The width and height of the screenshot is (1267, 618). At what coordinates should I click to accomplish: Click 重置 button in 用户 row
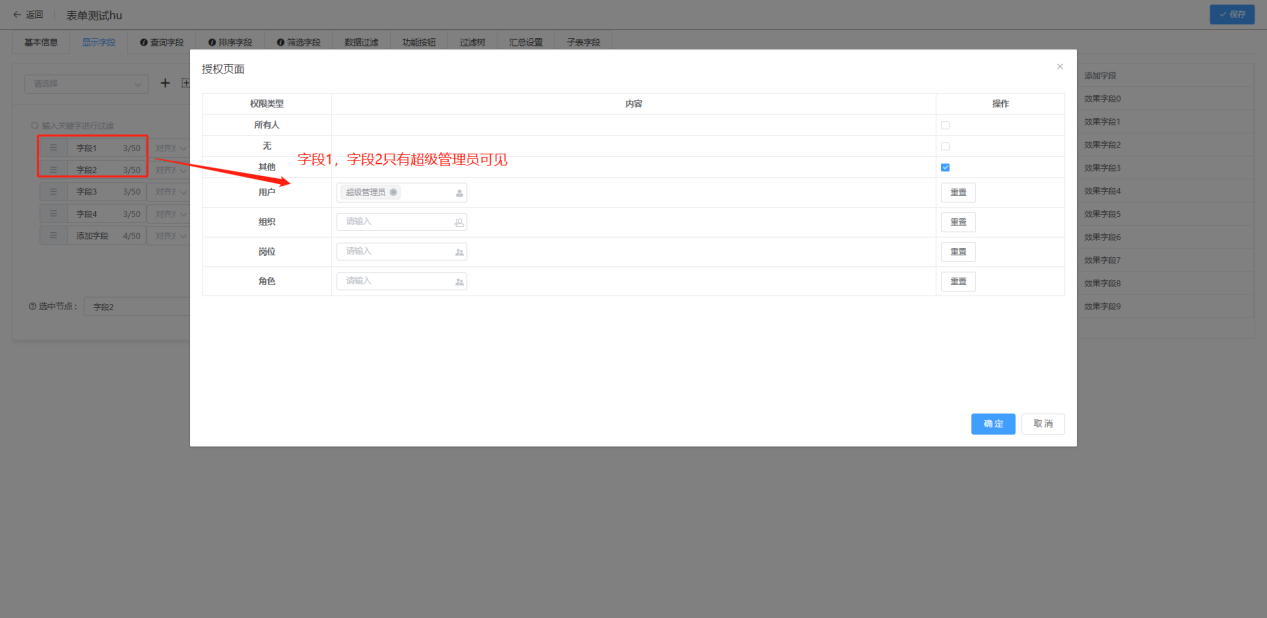[958, 193]
